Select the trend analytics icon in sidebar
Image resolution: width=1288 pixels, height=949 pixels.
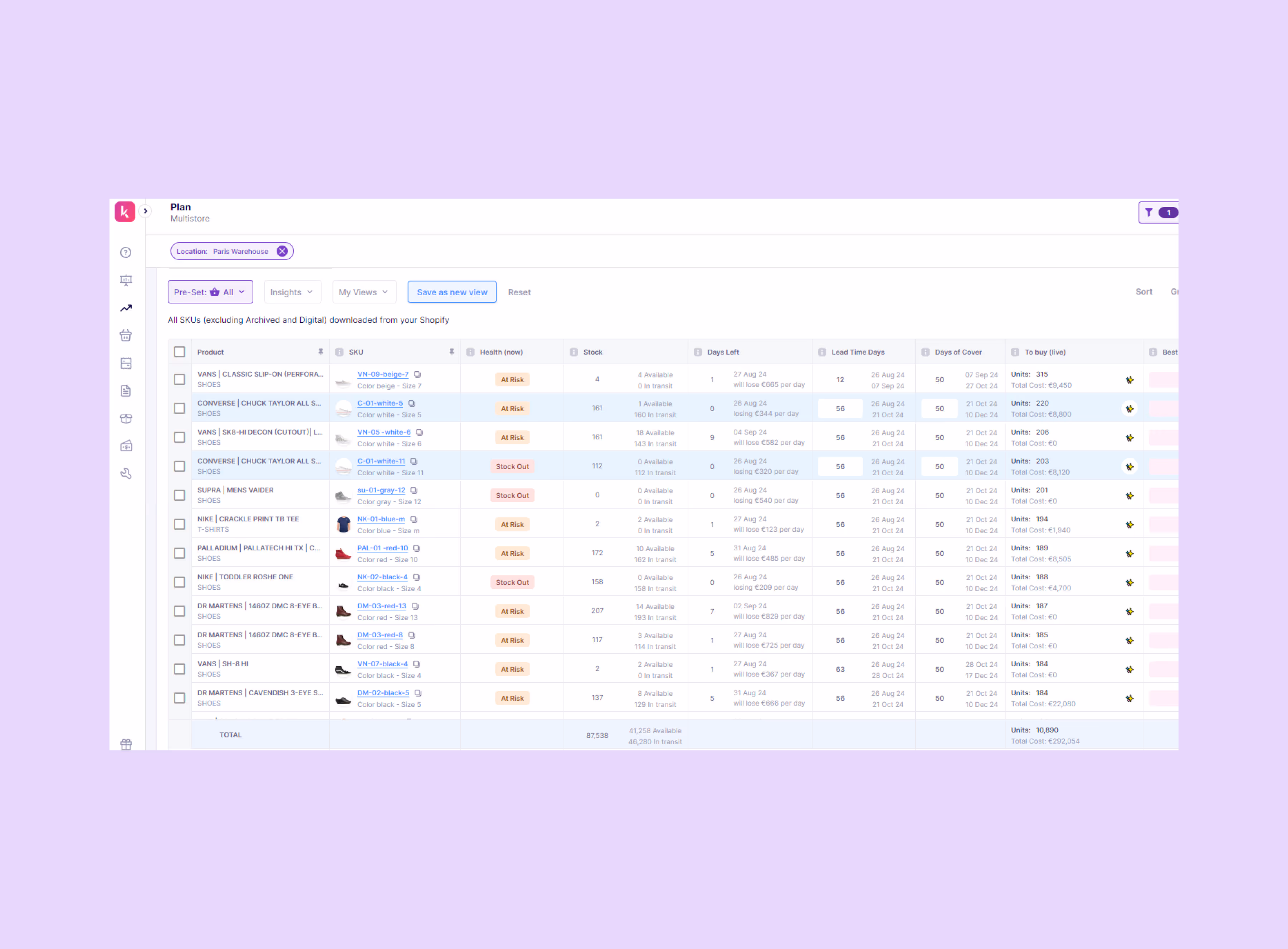pyautogui.click(x=126, y=308)
